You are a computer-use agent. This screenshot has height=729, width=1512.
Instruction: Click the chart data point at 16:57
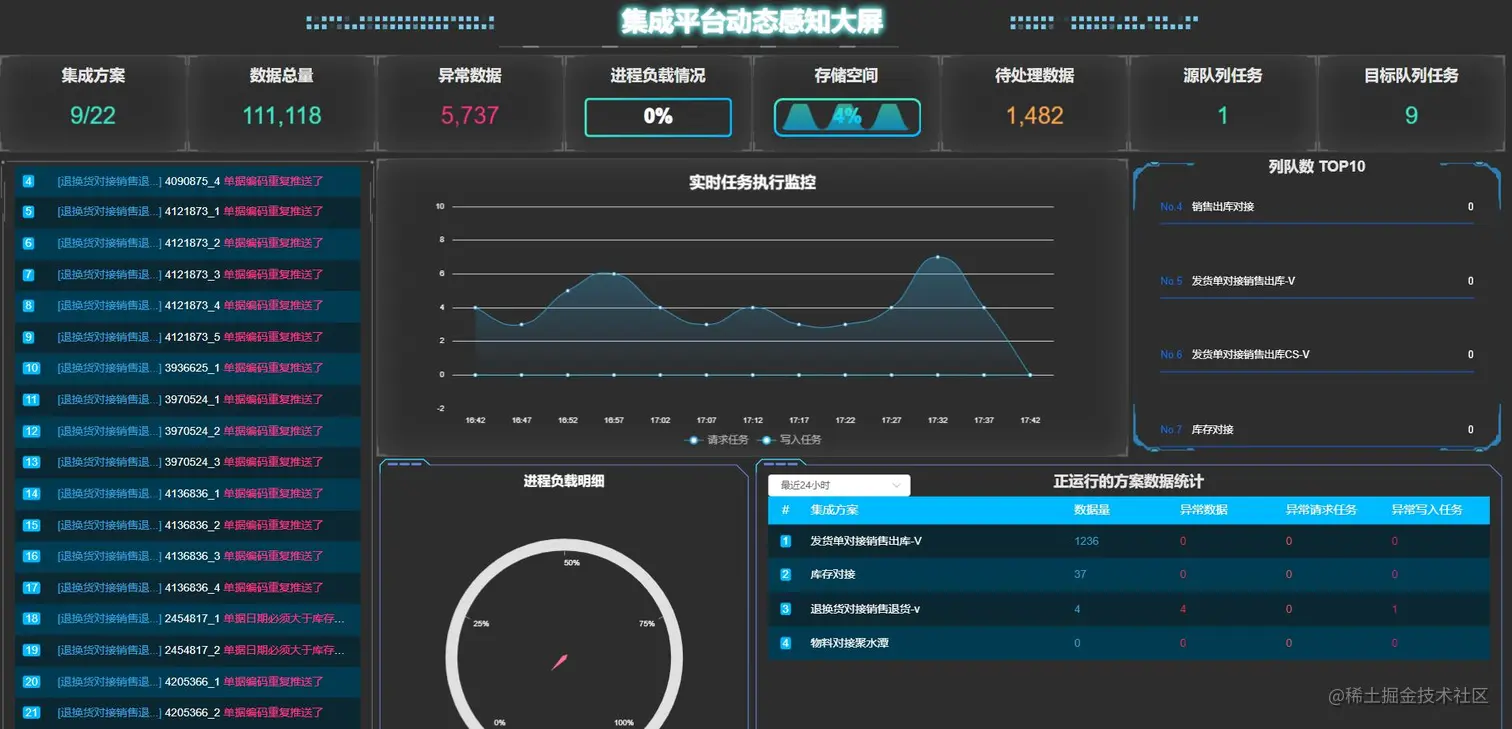(x=613, y=274)
